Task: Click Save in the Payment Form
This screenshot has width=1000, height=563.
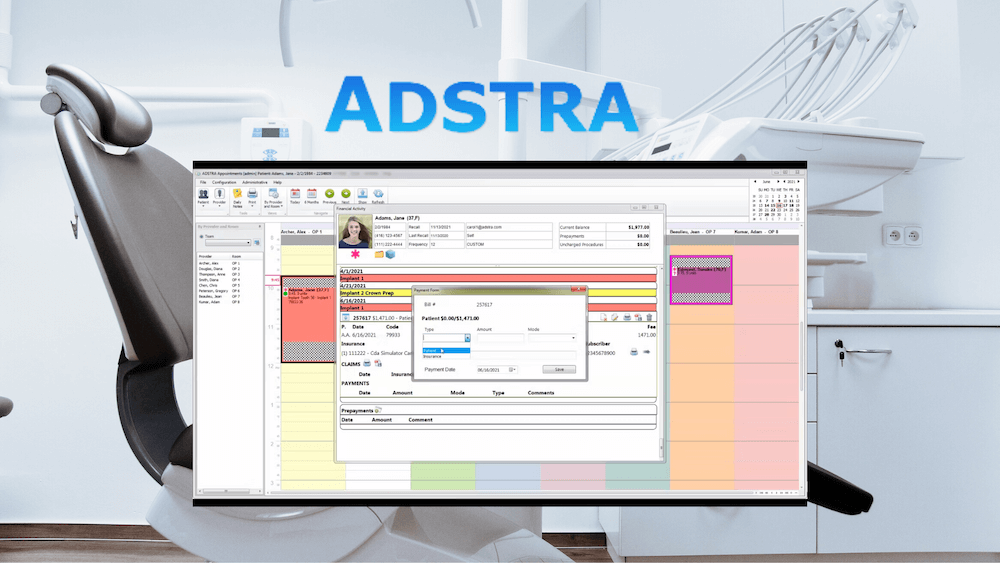Action: click(559, 369)
